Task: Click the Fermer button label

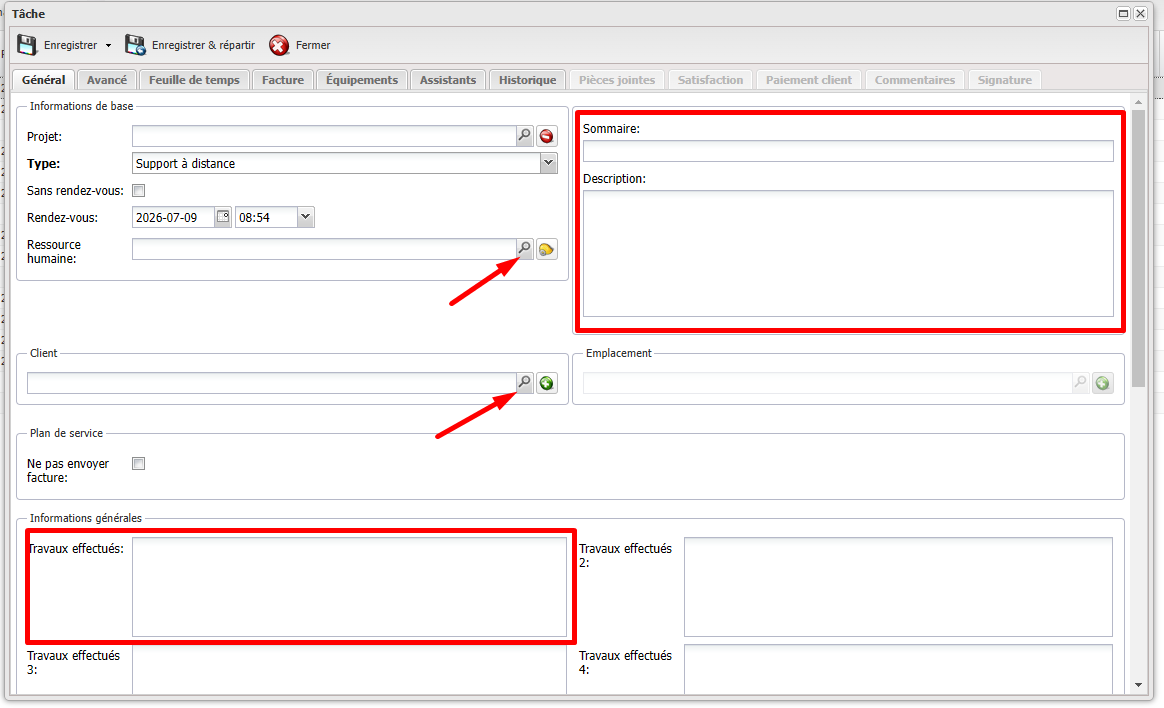Action: click(313, 45)
